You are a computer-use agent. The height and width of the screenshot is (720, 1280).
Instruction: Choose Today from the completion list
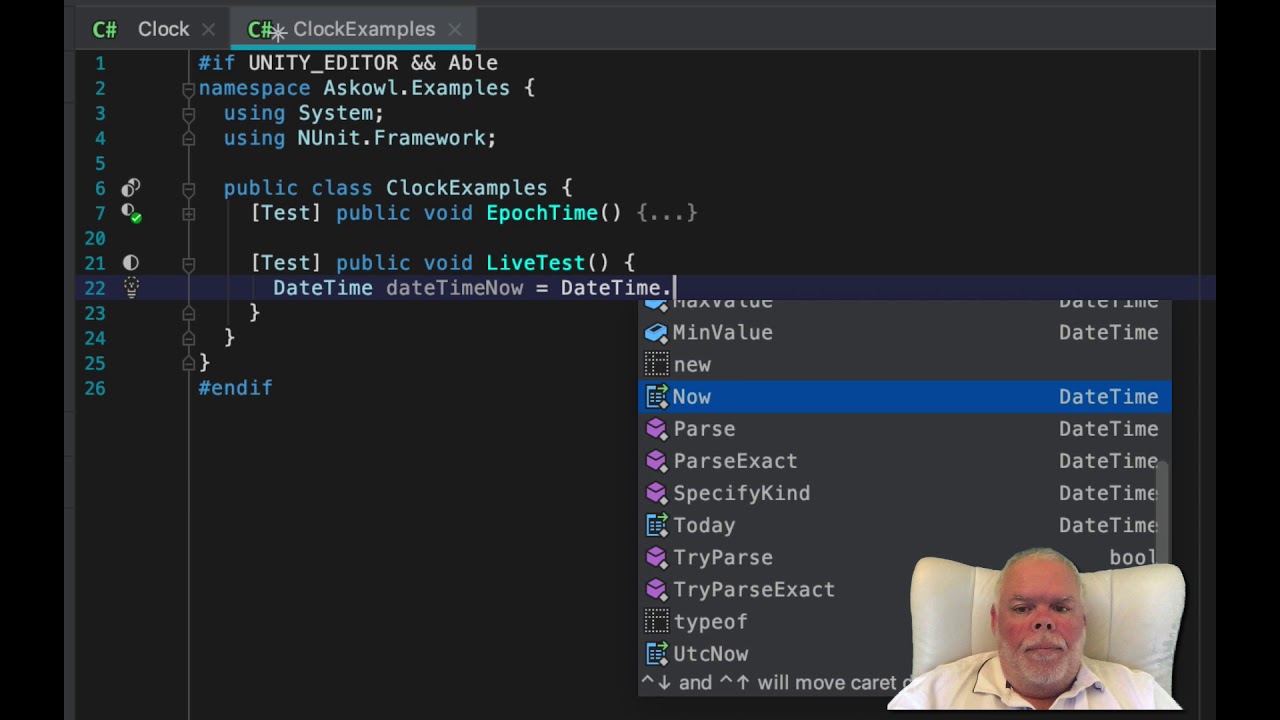click(x=905, y=524)
